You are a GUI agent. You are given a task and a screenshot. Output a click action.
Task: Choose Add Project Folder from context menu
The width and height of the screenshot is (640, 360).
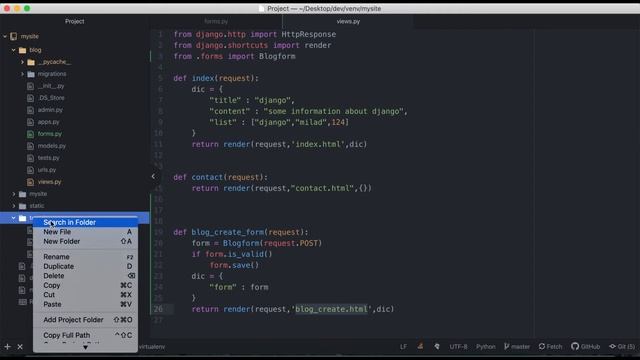(x=85, y=320)
